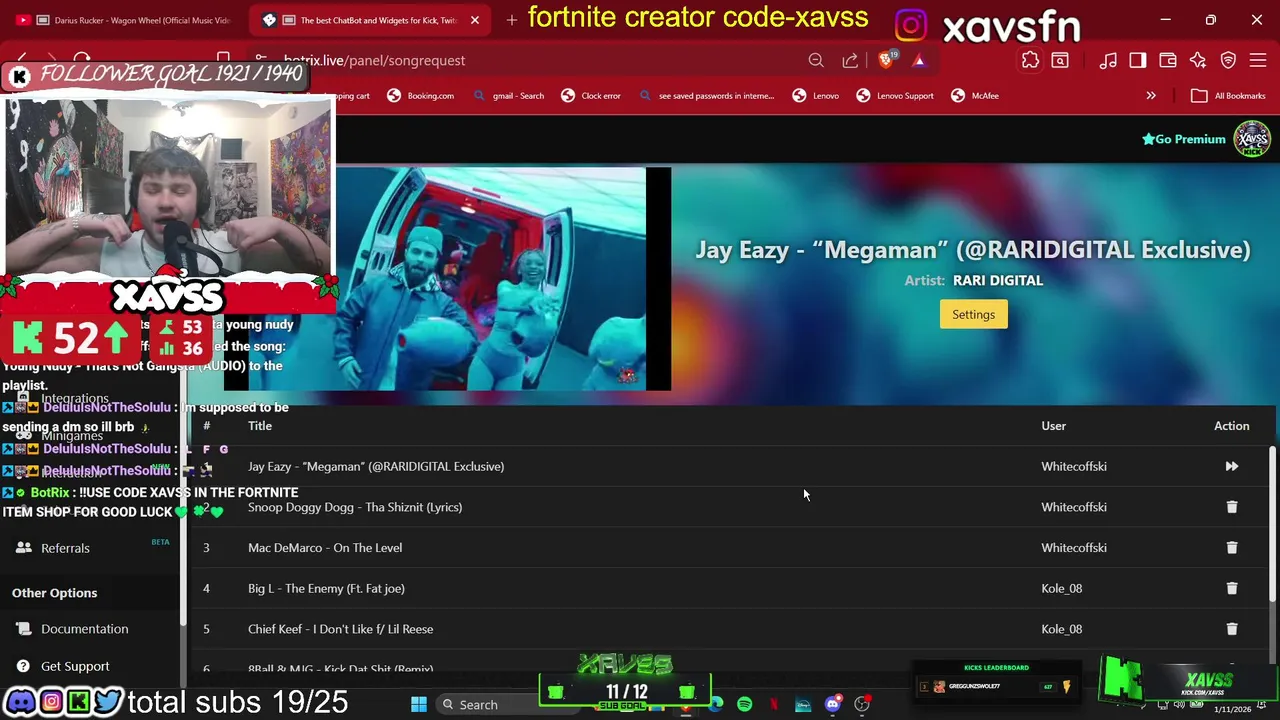
Task: Delete Mac DeMarco On The Level request
Action: [1231, 548]
